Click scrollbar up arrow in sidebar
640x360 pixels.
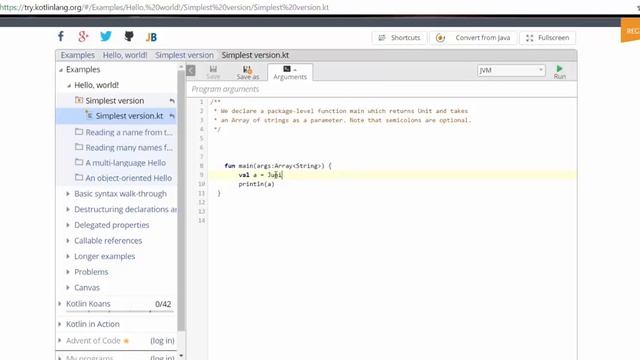click(x=181, y=67)
